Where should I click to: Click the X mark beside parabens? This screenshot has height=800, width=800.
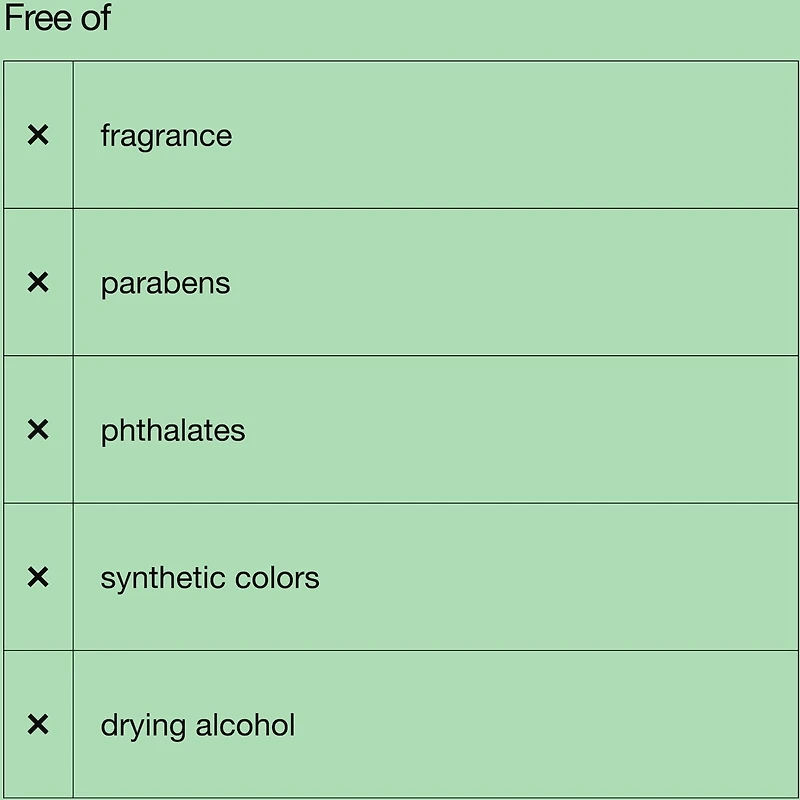tap(38, 283)
